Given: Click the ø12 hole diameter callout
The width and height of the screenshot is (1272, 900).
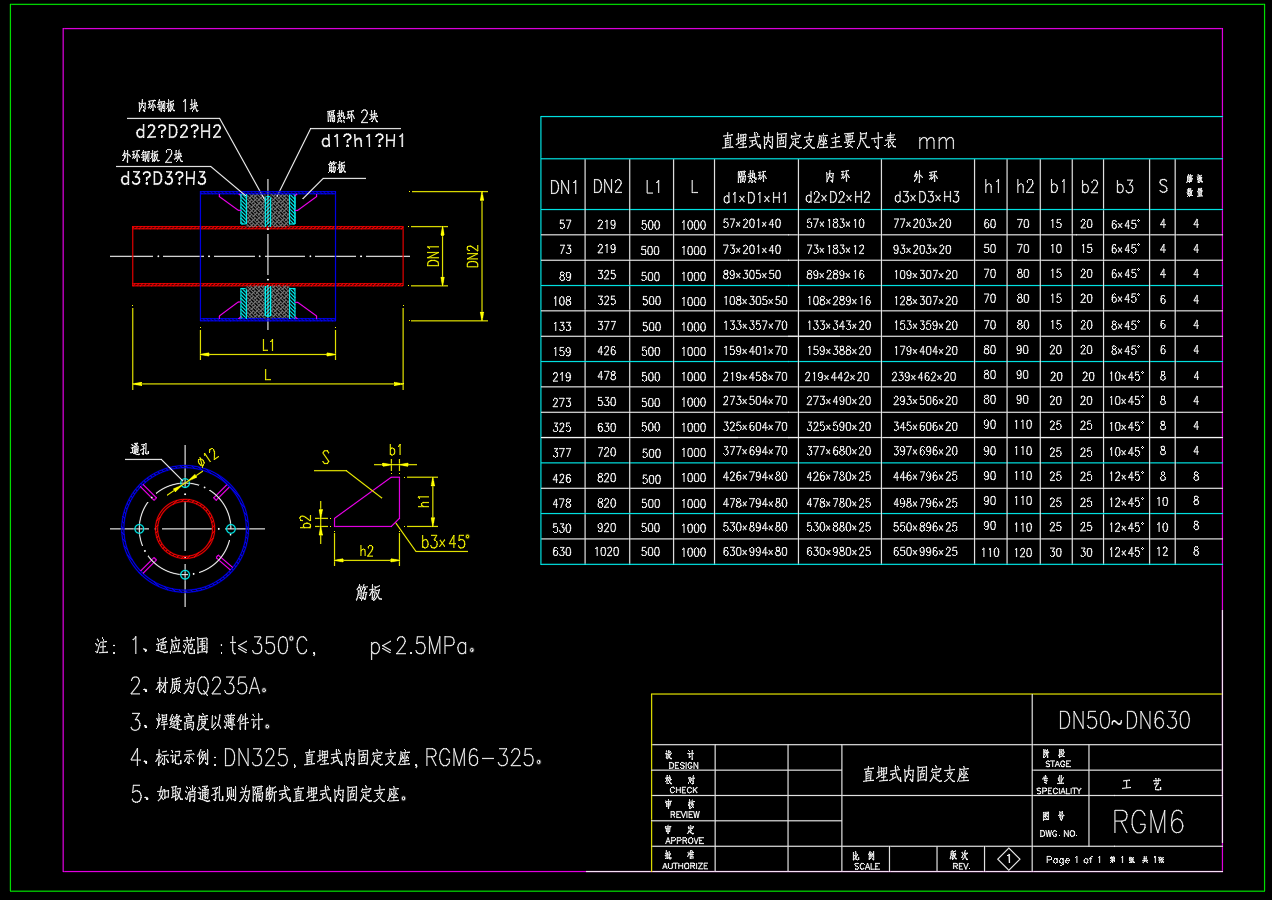Looking at the screenshot, I should pyautogui.click(x=206, y=459).
